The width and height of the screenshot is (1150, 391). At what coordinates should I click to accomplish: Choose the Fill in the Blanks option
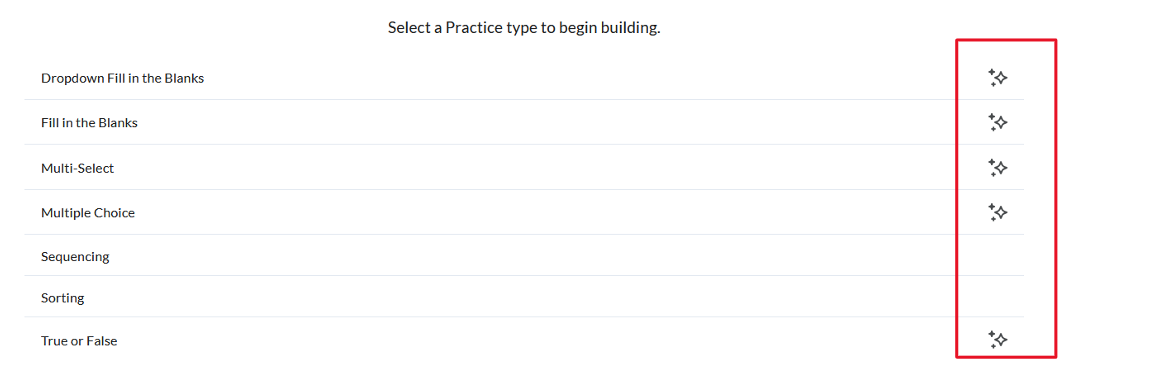(x=524, y=123)
